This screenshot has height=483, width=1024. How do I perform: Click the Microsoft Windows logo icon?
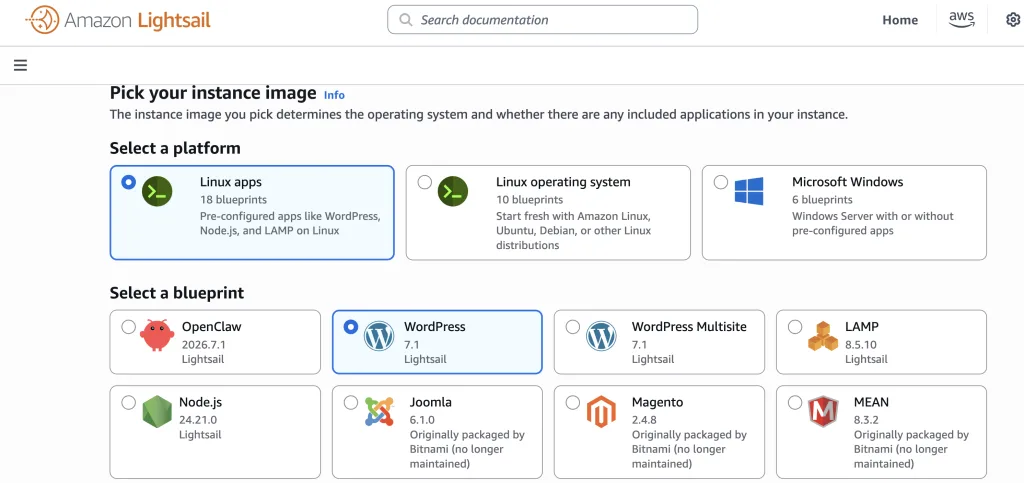coord(749,191)
